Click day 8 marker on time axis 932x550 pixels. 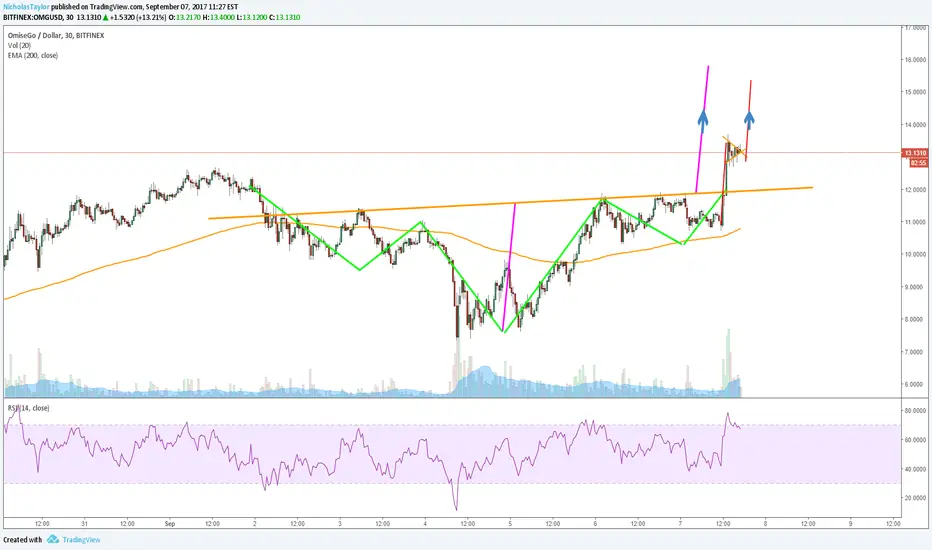click(765, 524)
